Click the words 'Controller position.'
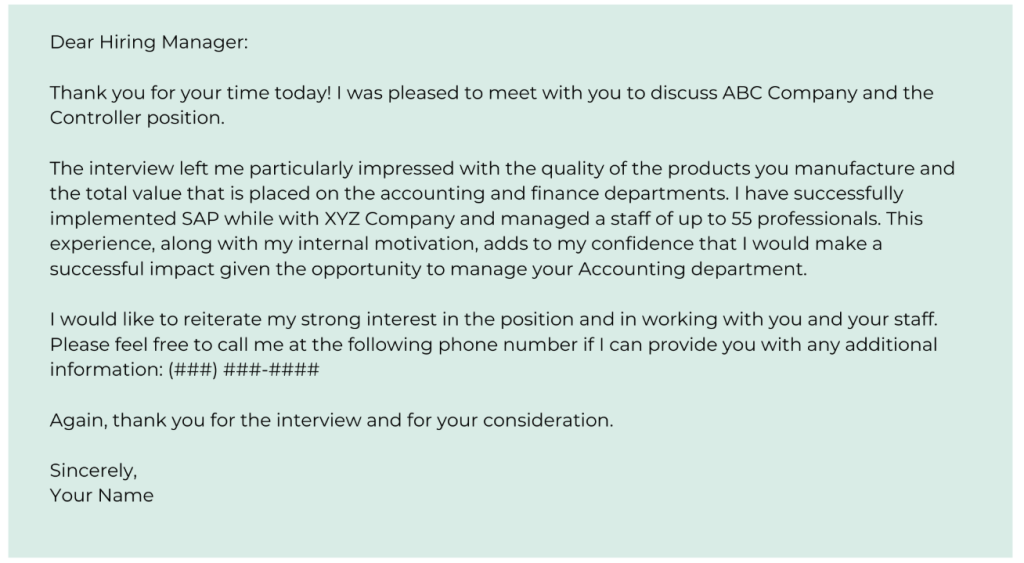The width and height of the screenshot is (1024, 563). [137, 118]
